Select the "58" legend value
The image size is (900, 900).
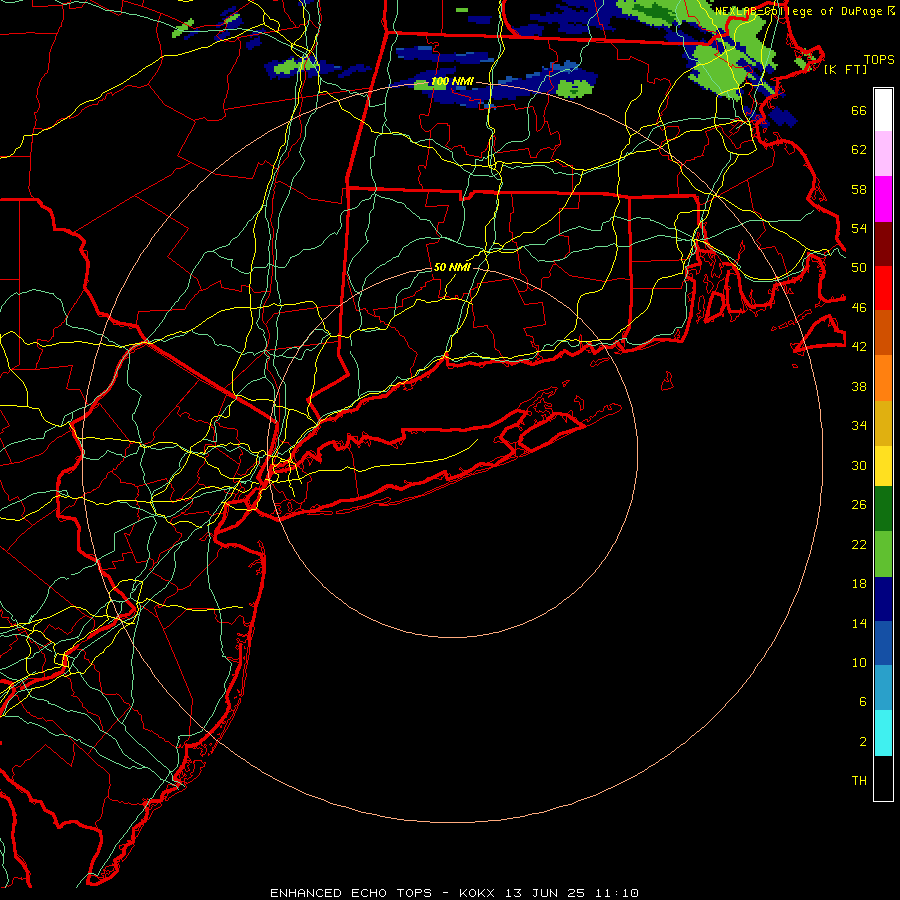pos(859,189)
